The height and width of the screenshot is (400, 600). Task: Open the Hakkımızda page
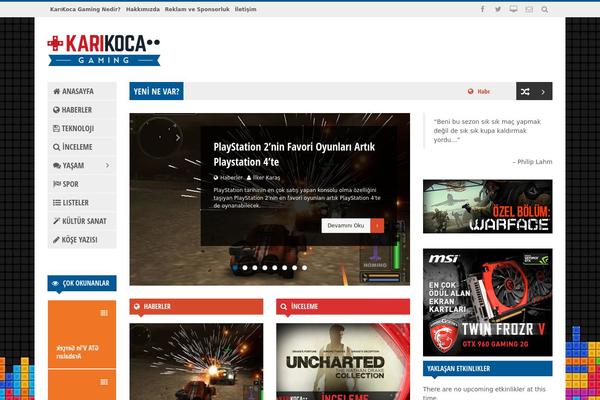(143, 9)
